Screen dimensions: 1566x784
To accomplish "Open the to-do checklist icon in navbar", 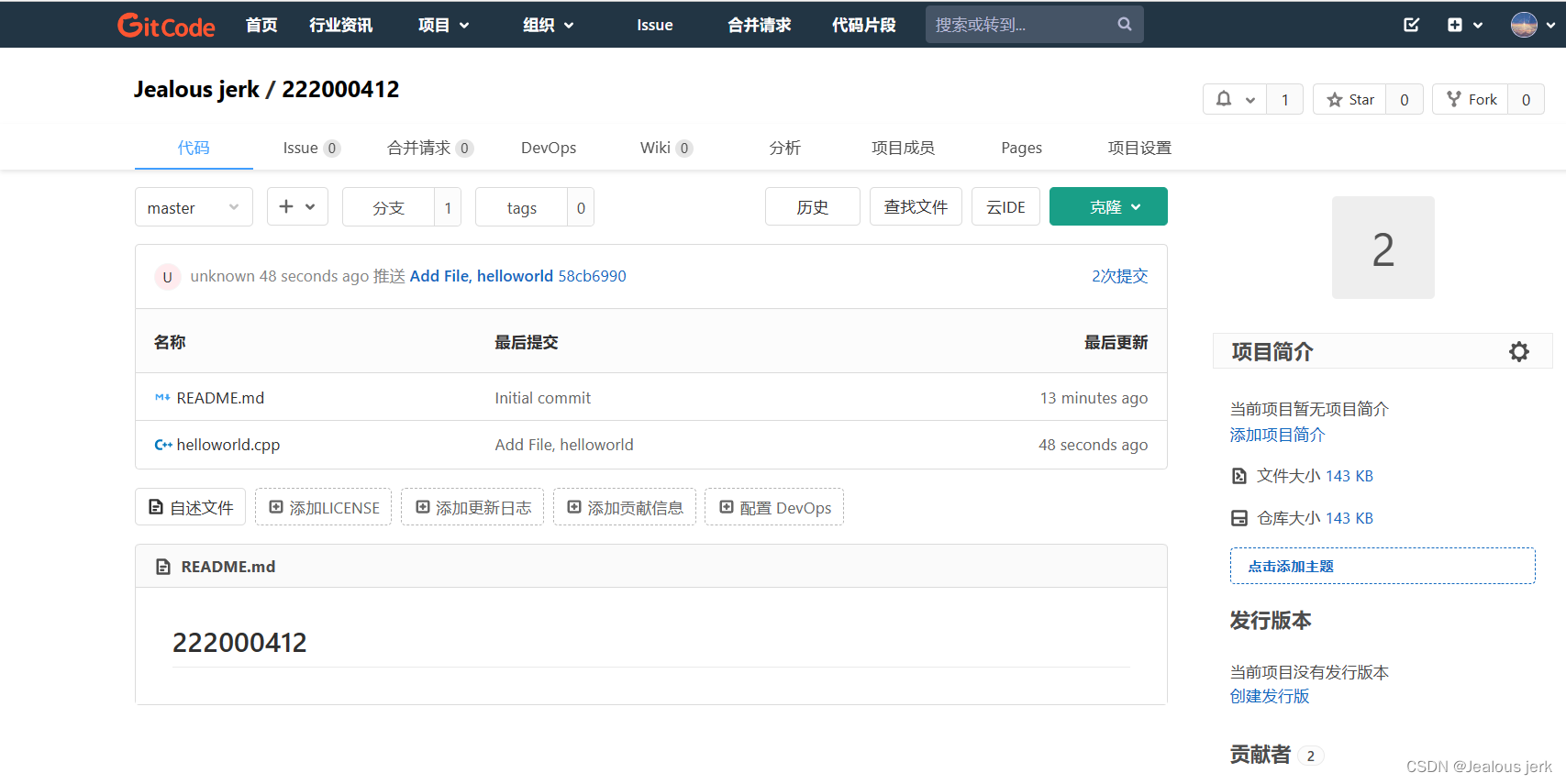I will coord(1412,25).
